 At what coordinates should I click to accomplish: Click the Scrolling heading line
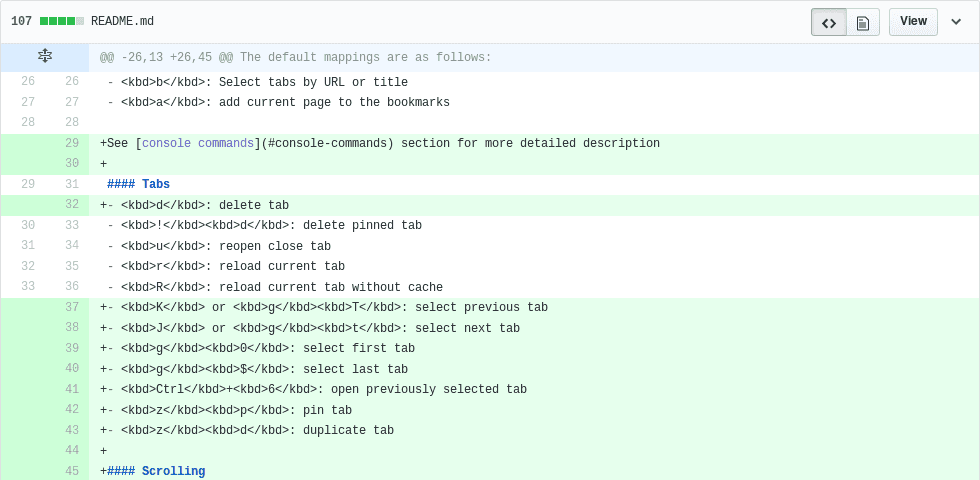pyautogui.click(x=534, y=471)
